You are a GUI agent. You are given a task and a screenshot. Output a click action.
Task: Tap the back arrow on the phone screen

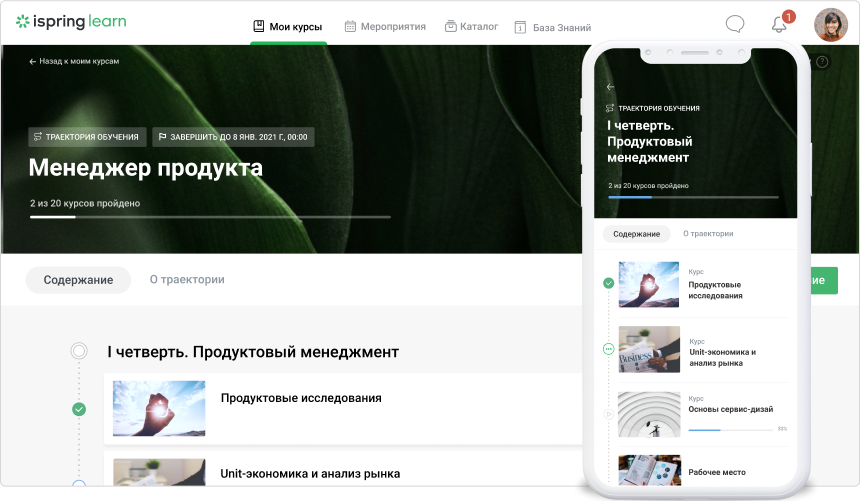pyautogui.click(x=610, y=87)
